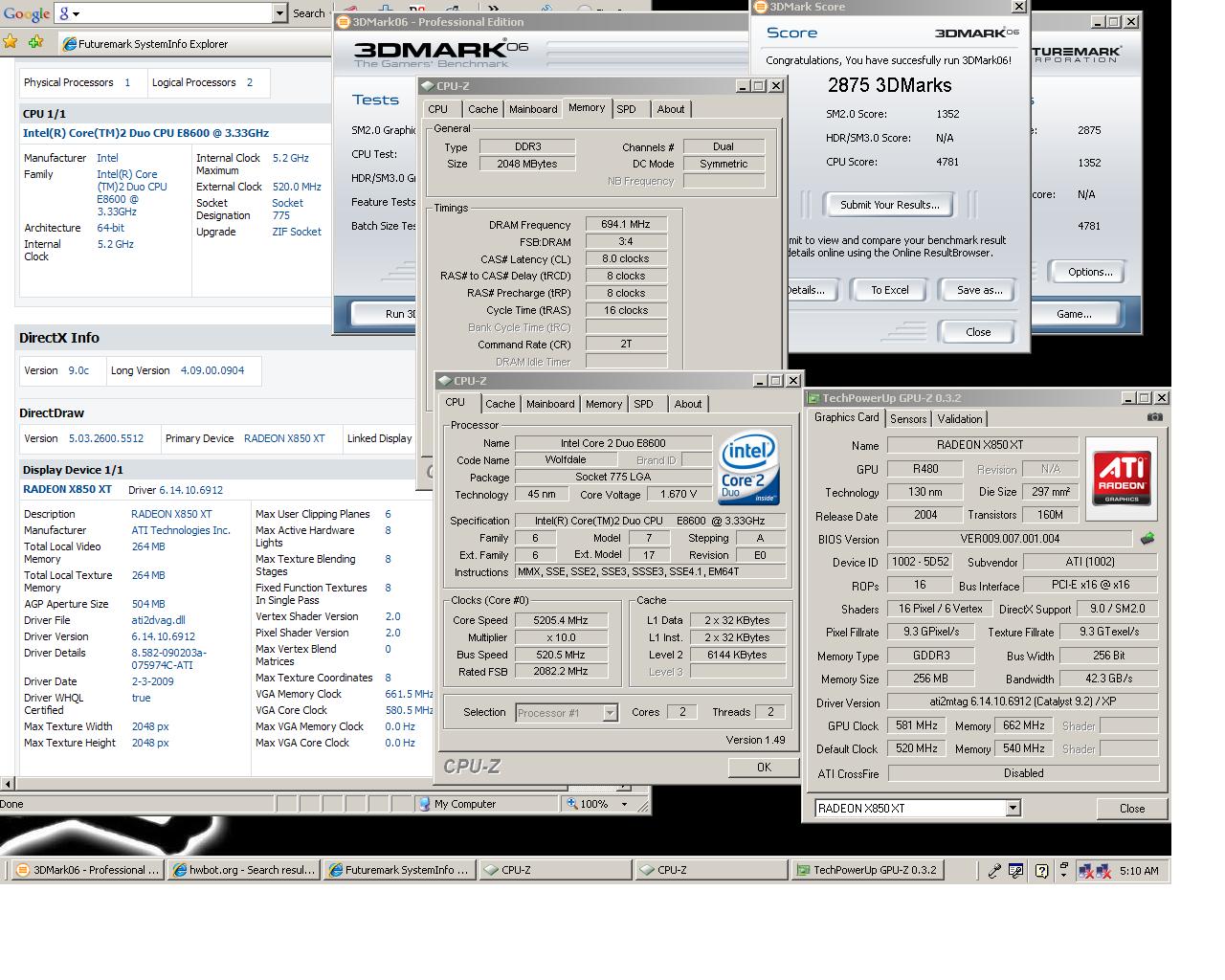Click the TechPowerUp GPU-Z taskbar button

coord(866,870)
